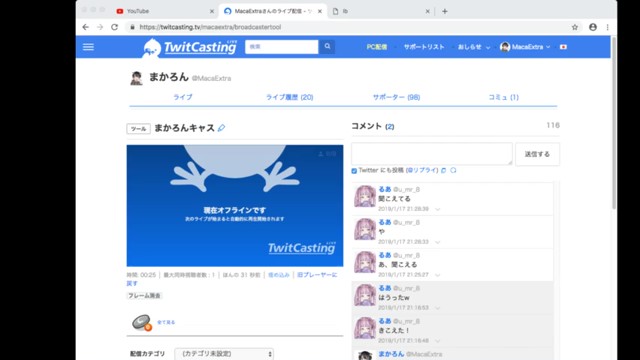The height and width of the screenshot is (360, 640).
Task: Click the 送信する button
Action: pyautogui.click(x=537, y=154)
